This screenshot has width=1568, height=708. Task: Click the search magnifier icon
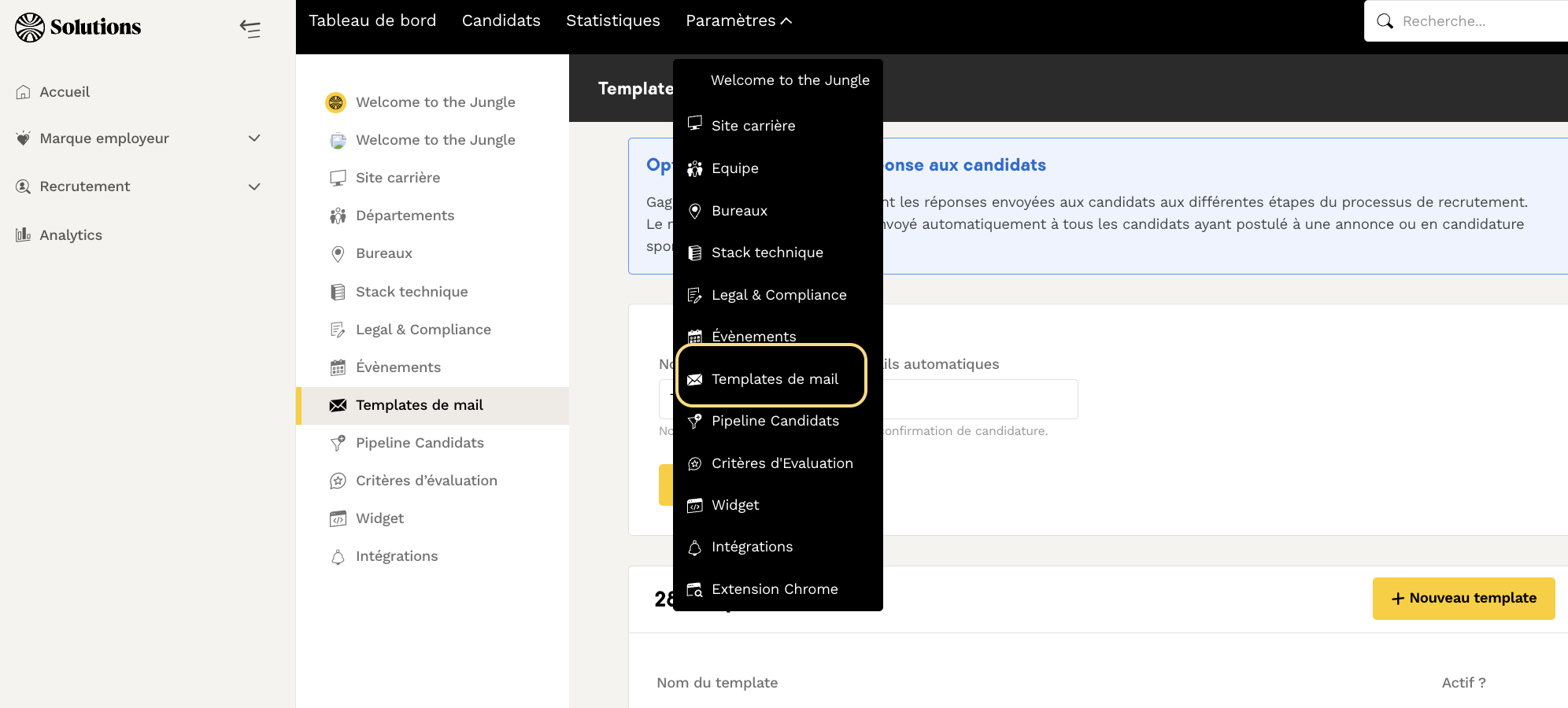point(1385,21)
